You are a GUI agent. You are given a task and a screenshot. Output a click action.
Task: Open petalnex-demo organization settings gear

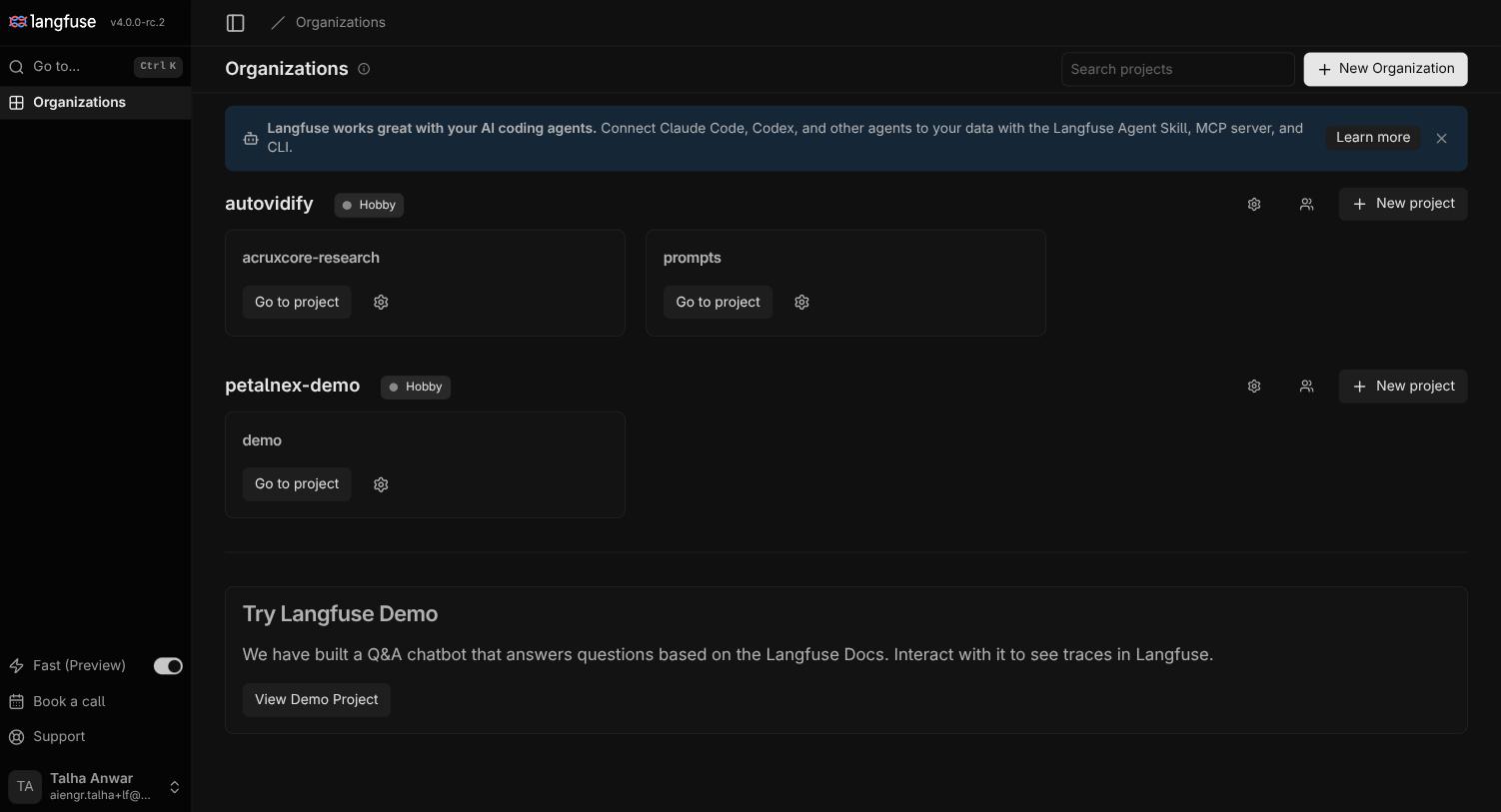click(1254, 387)
